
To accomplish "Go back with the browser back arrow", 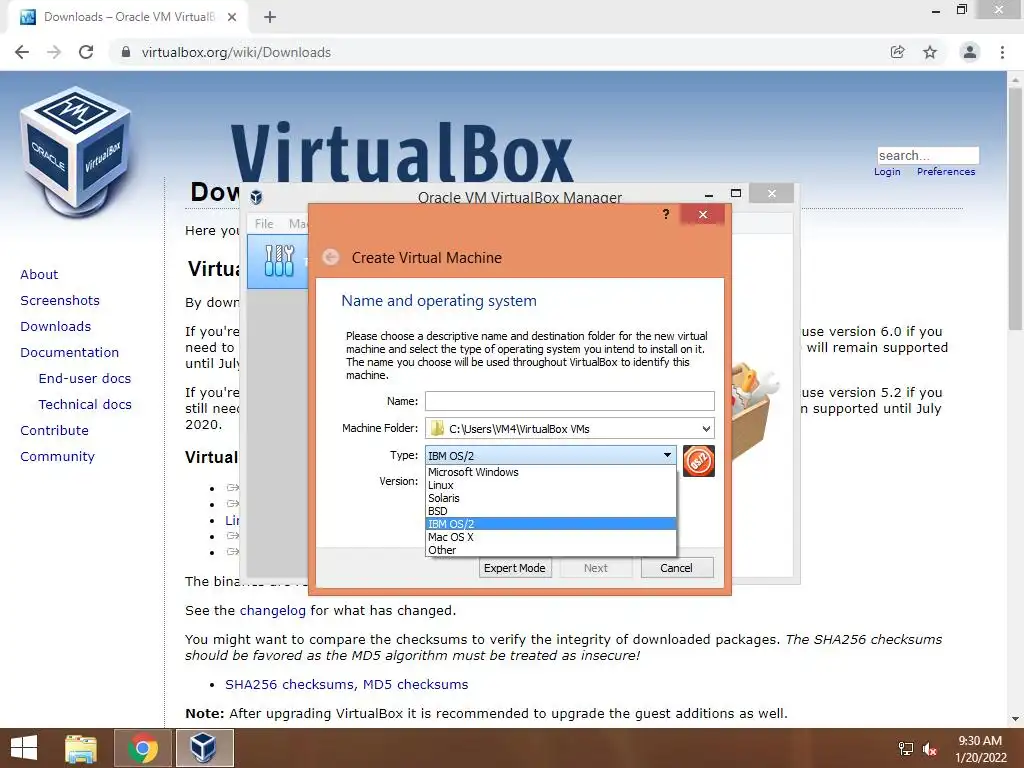I will pyautogui.click(x=22, y=52).
